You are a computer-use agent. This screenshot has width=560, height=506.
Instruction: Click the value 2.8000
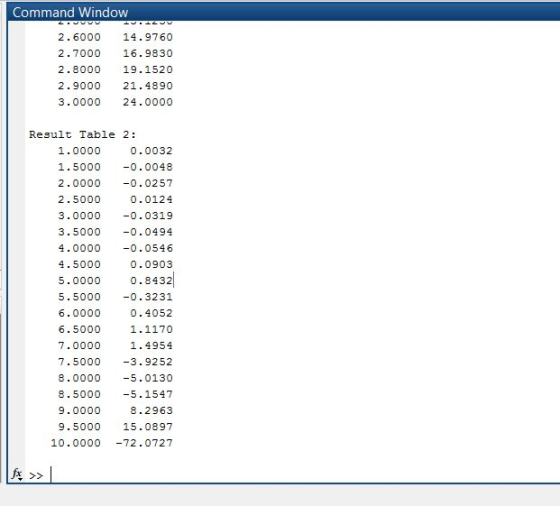[x=79, y=70]
